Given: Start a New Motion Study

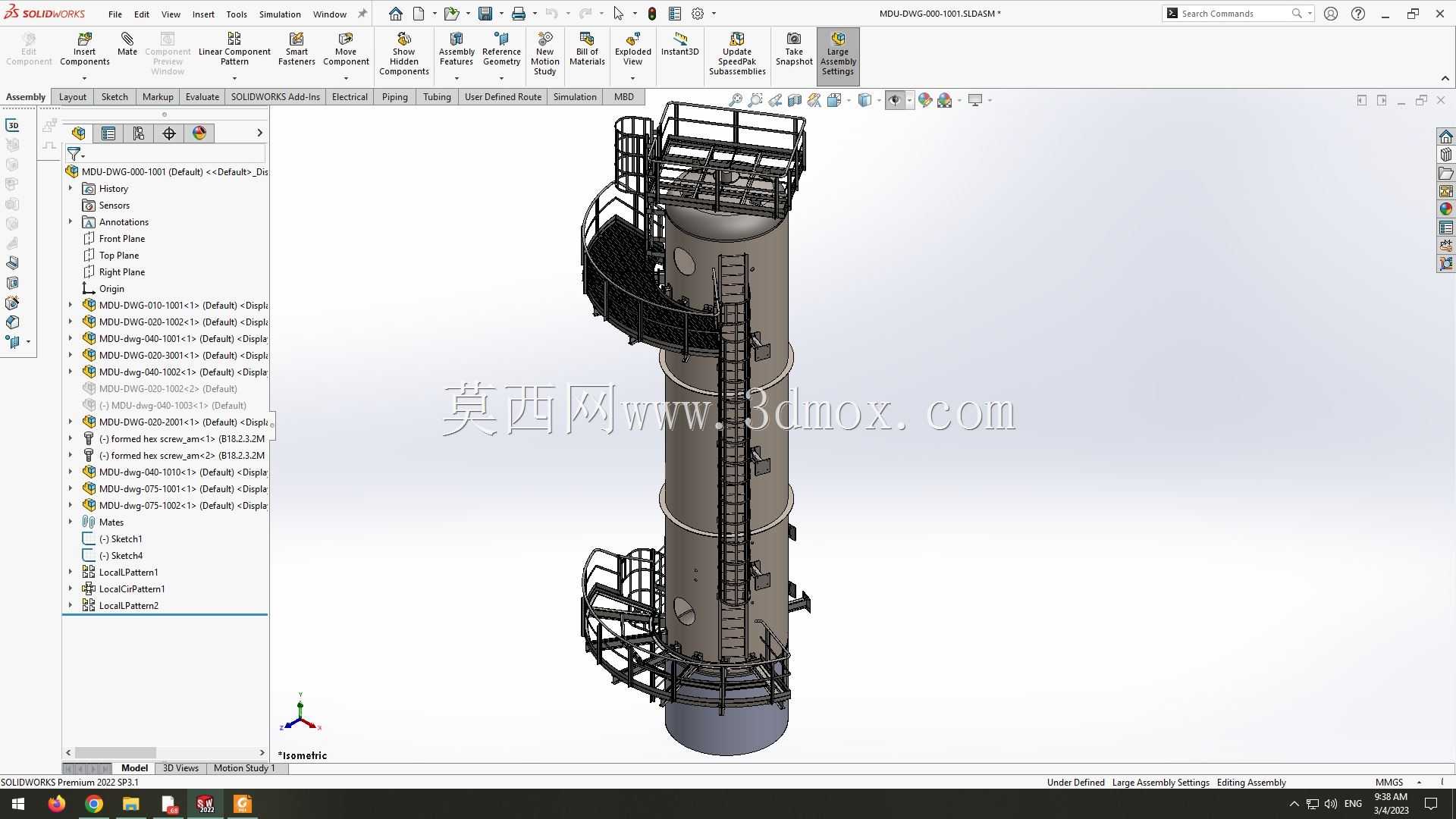Looking at the screenshot, I should [x=545, y=54].
